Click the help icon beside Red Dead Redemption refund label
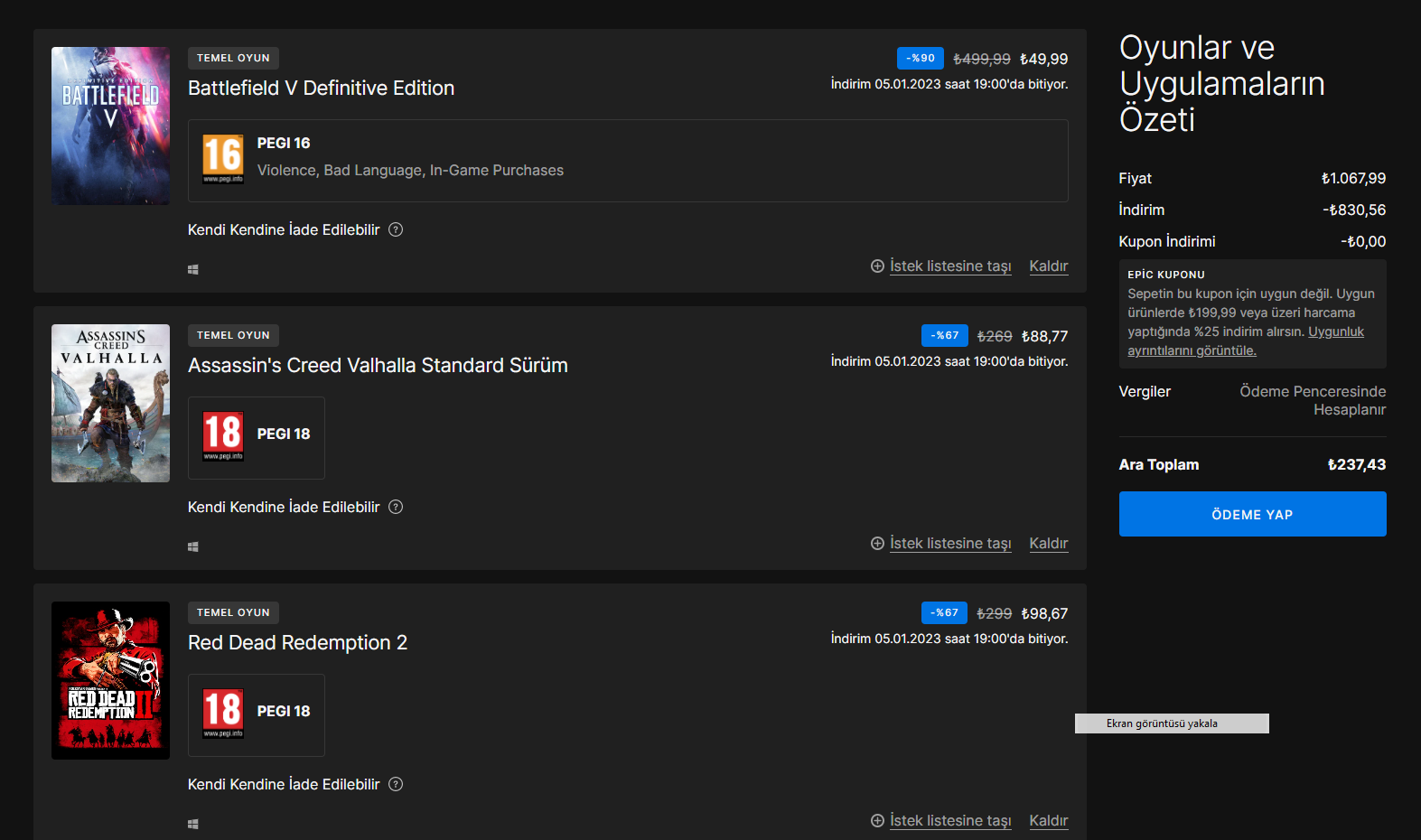Screen dimensions: 1421x840 point(396,784)
